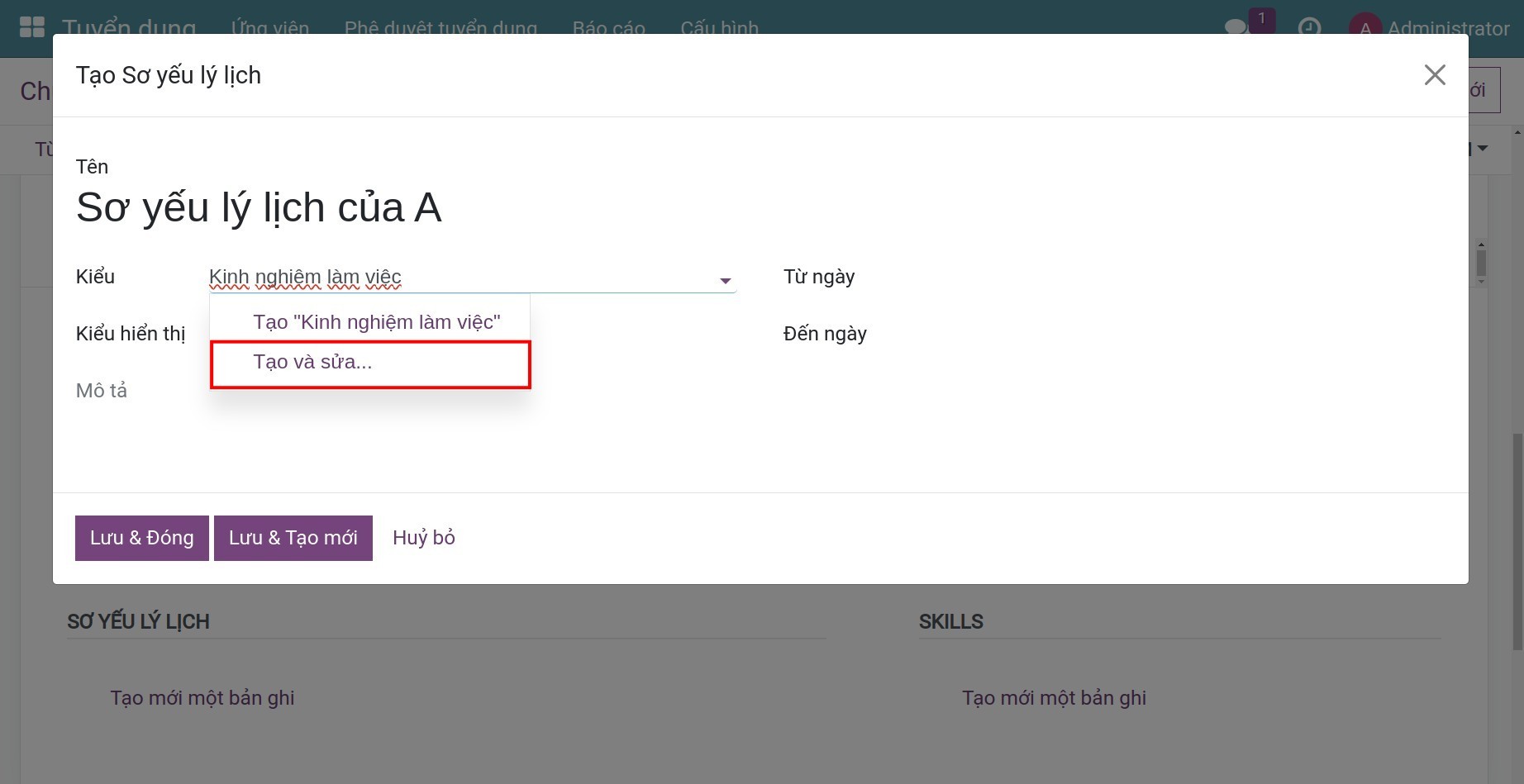Choose the Tạo và sửa... option
The height and width of the screenshot is (784, 1524).
[x=312, y=362]
